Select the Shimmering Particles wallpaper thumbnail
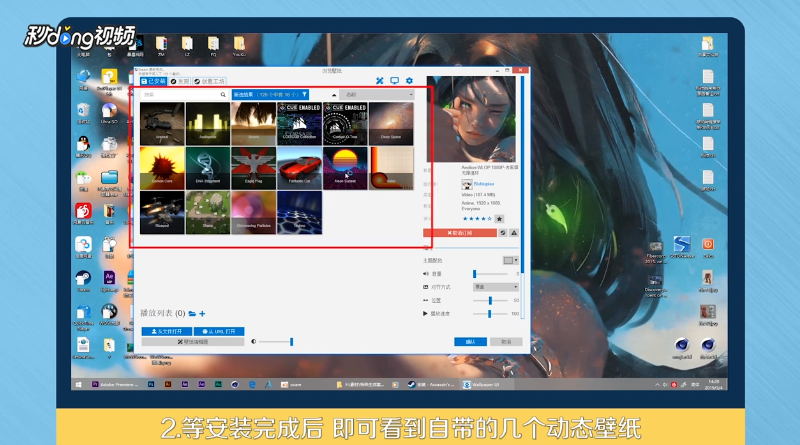 254,212
